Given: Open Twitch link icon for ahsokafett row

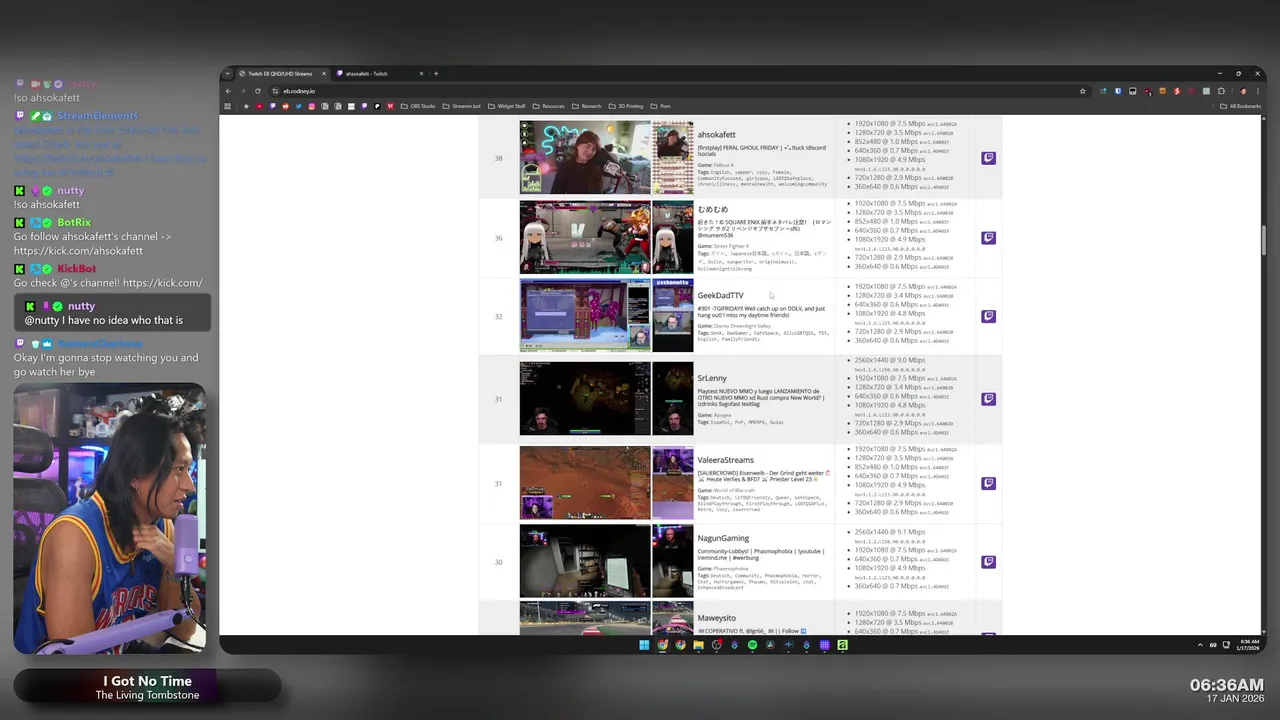Looking at the screenshot, I should [988, 158].
